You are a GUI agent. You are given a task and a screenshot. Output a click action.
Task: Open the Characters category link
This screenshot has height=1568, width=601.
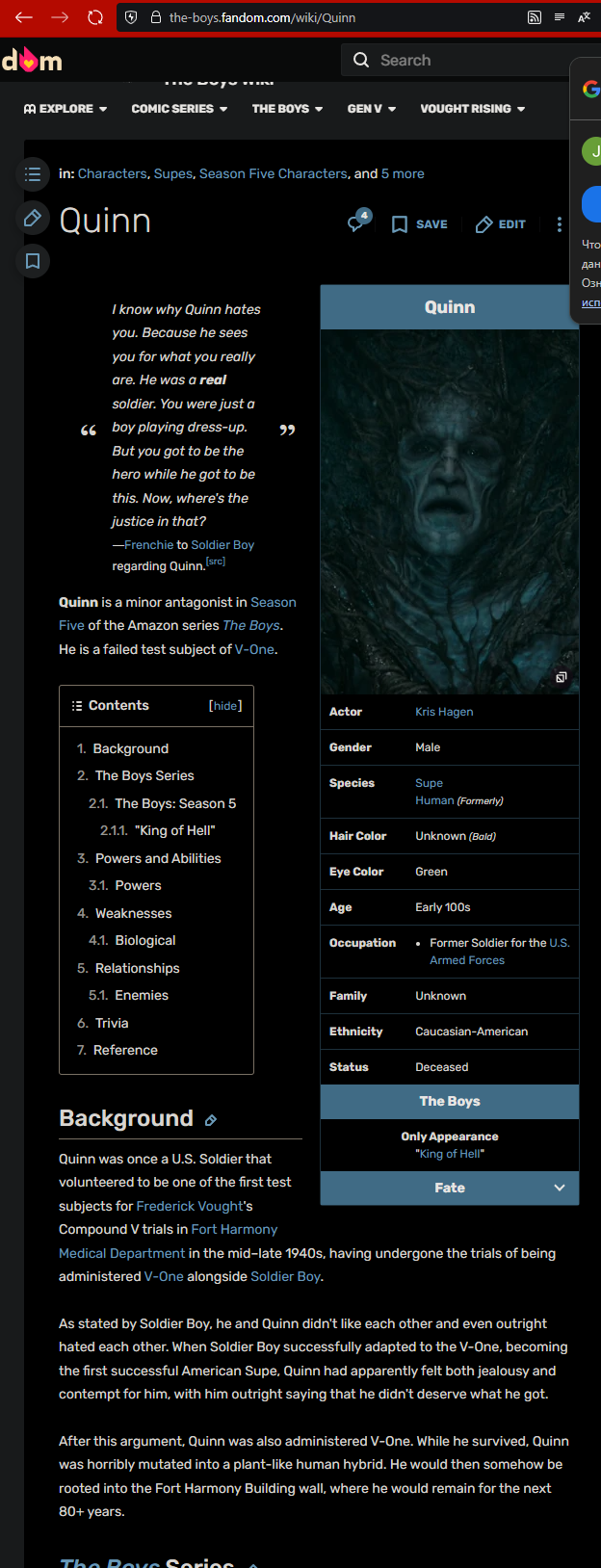pyautogui.click(x=113, y=173)
